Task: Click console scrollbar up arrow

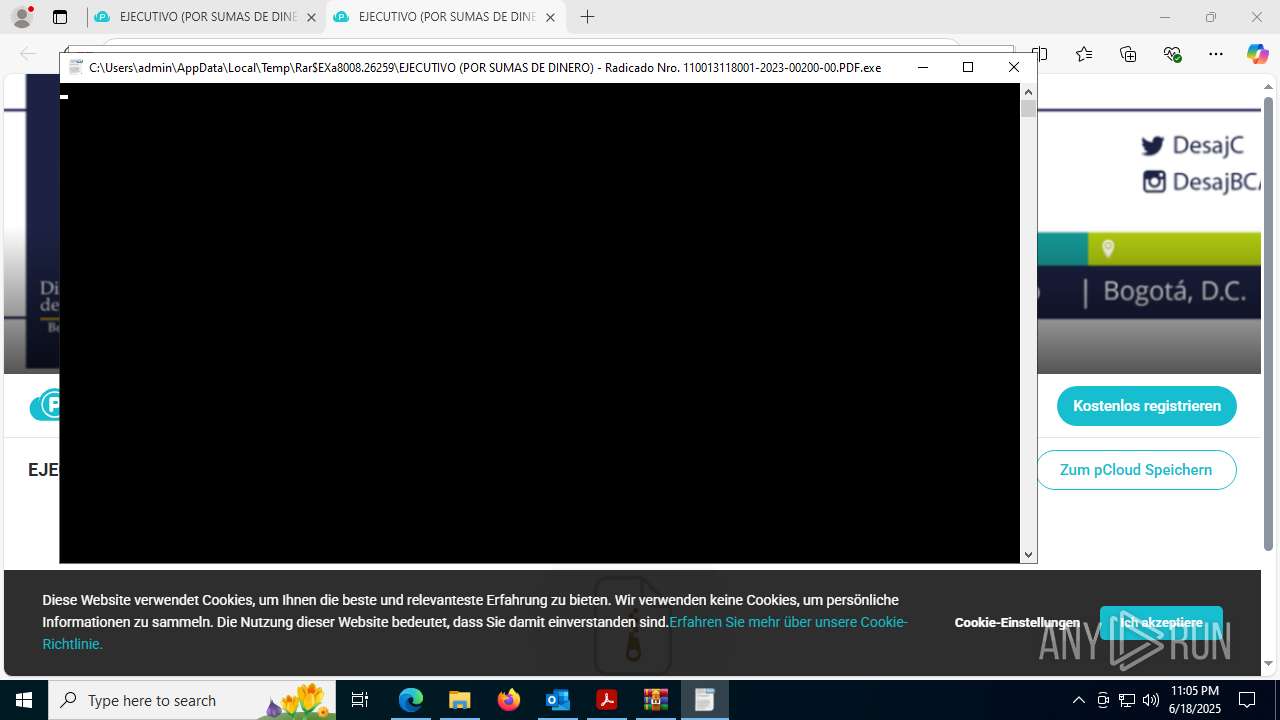Action: 1028,91
